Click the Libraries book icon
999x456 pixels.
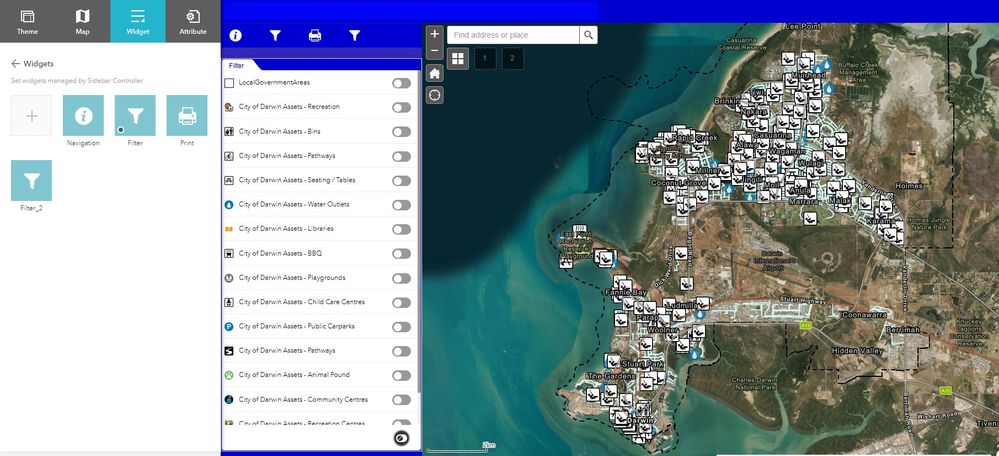[229, 229]
